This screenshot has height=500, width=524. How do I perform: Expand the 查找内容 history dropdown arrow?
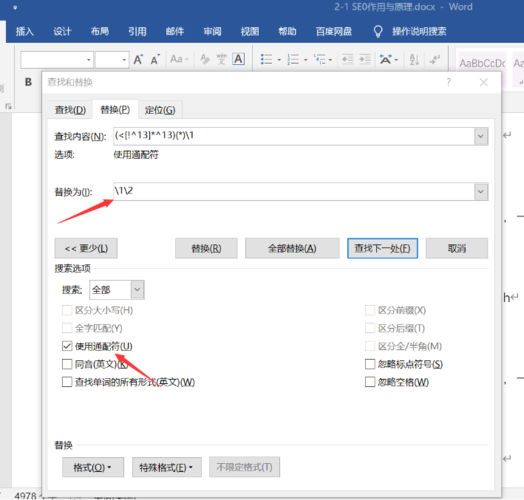click(x=481, y=136)
